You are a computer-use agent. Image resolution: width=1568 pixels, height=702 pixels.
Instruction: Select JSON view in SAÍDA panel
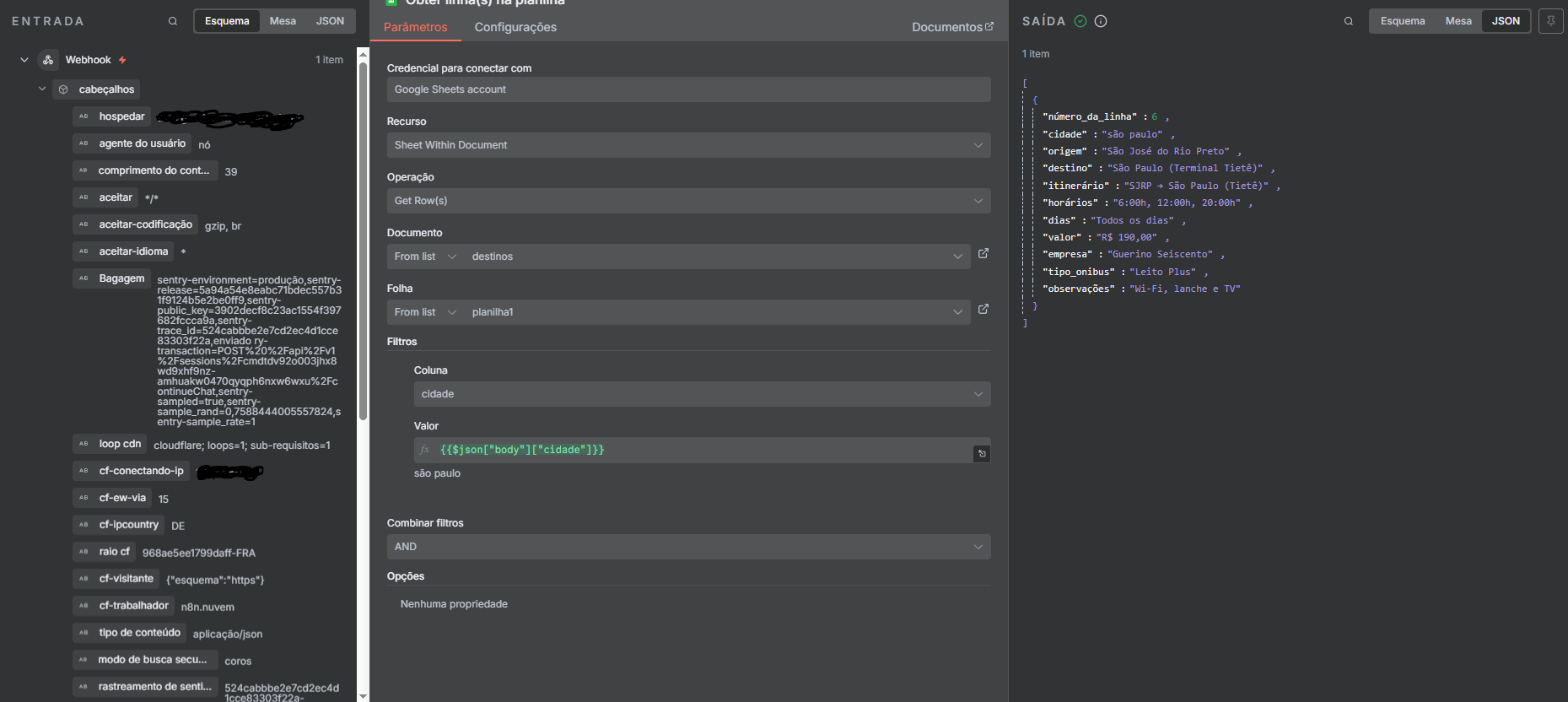tap(1506, 21)
